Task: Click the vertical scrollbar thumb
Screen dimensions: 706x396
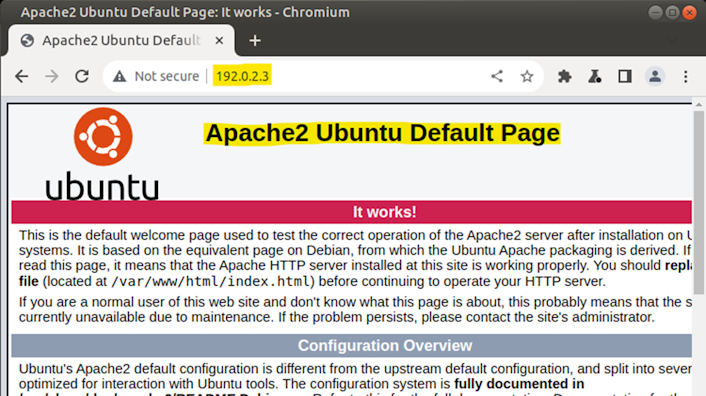Action: (x=698, y=202)
